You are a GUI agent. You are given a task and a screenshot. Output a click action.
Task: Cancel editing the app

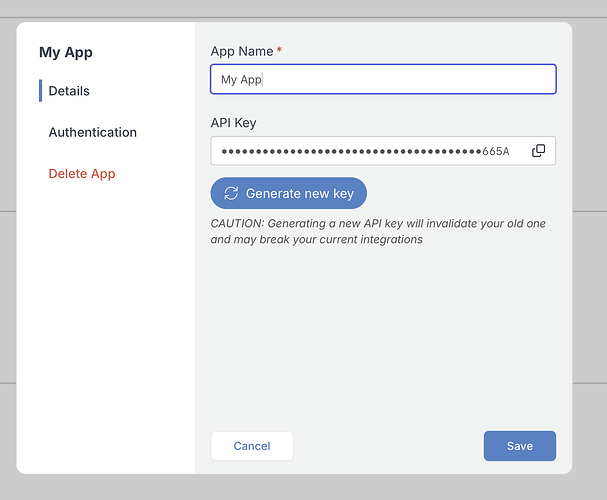click(x=252, y=446)
